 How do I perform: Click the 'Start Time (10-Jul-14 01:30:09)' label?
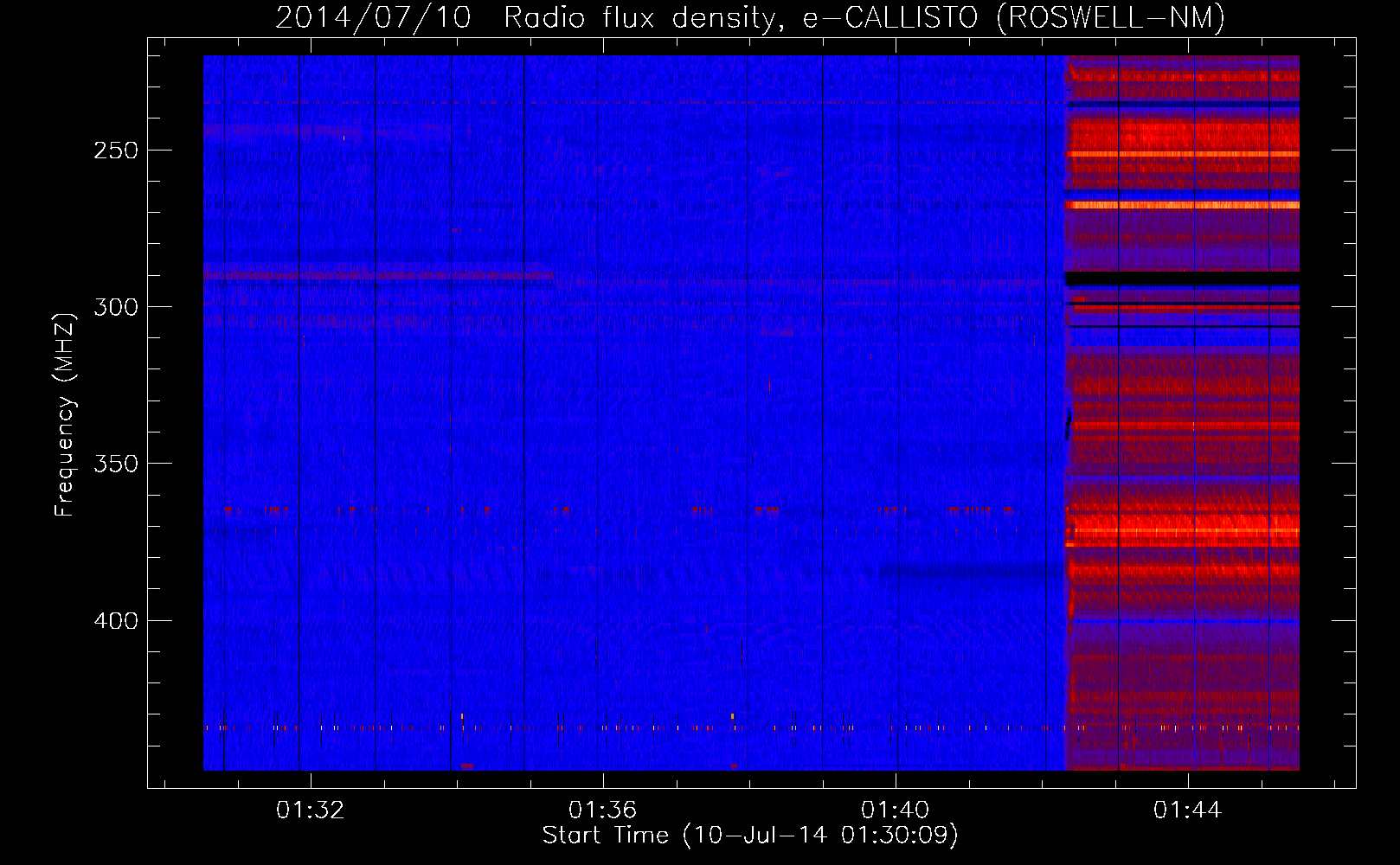click(750, 836)
